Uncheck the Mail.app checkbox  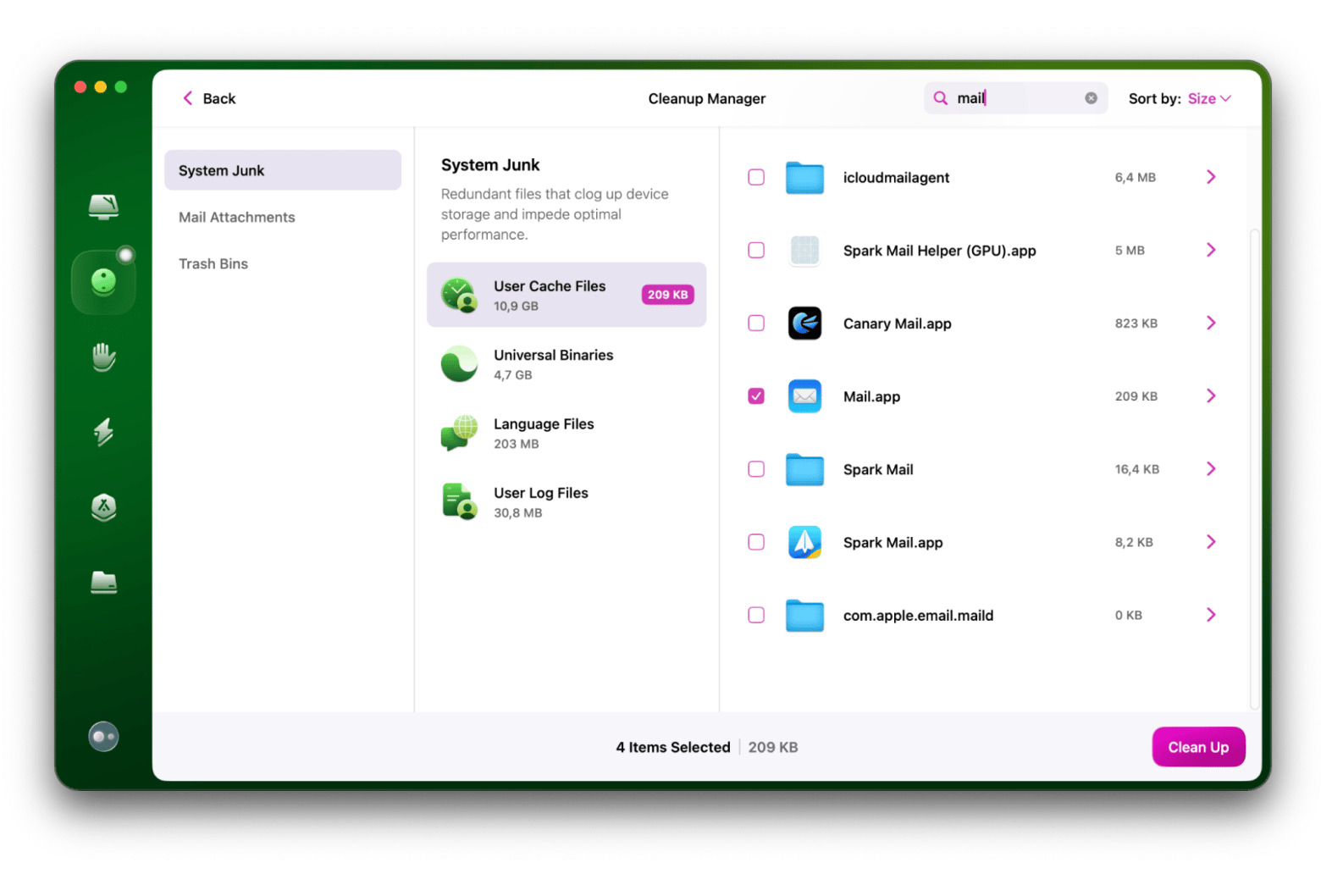coord(756,396)
